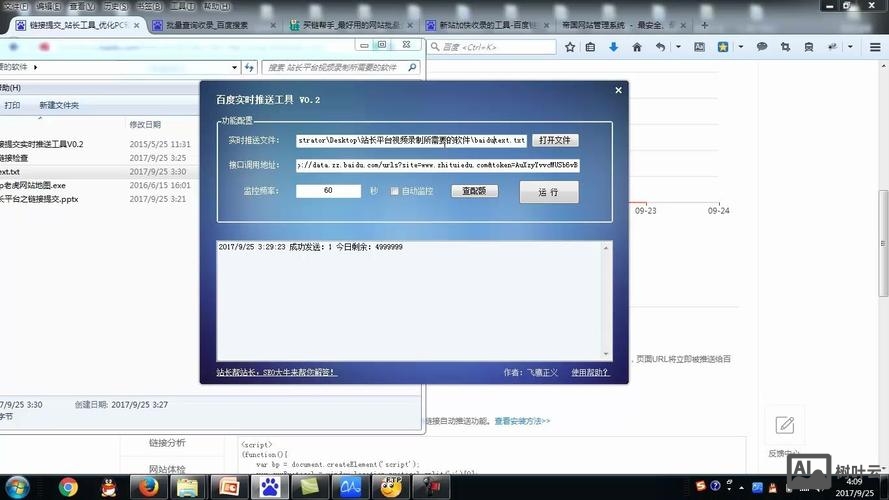Expand dropdown next to undo arrow icon
Screen dimensions: 889x500
(678, 47)
